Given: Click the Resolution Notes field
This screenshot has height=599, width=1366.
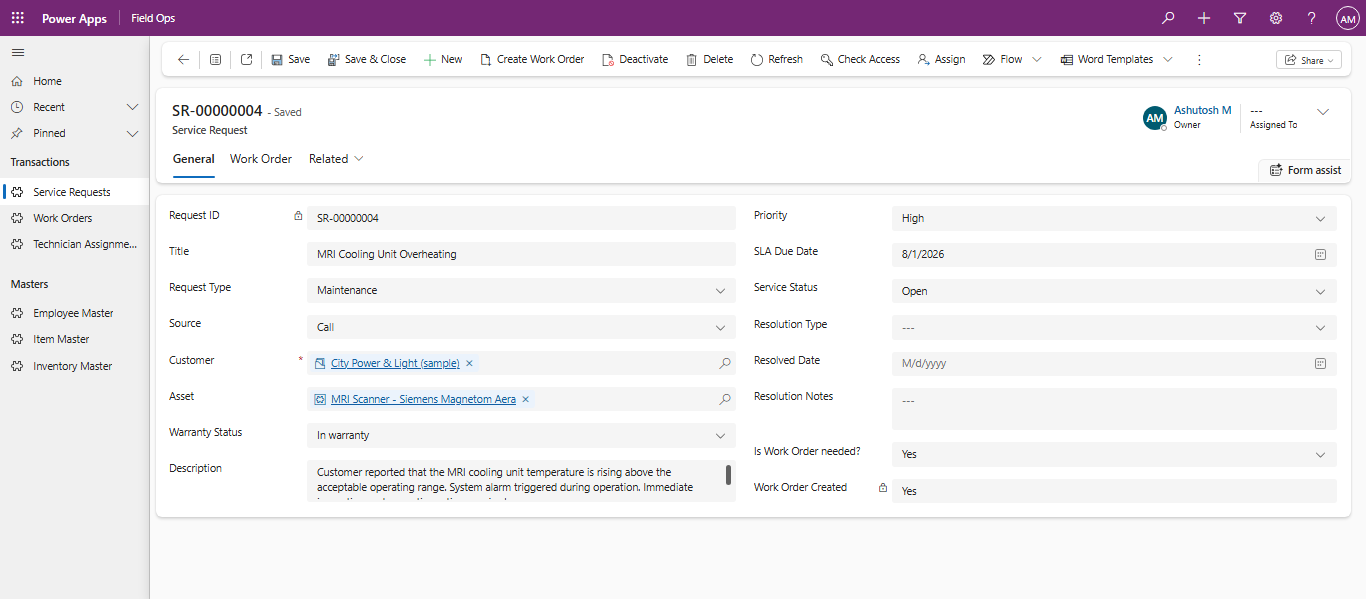Looking at the screenshot, I should point(1114,409).
